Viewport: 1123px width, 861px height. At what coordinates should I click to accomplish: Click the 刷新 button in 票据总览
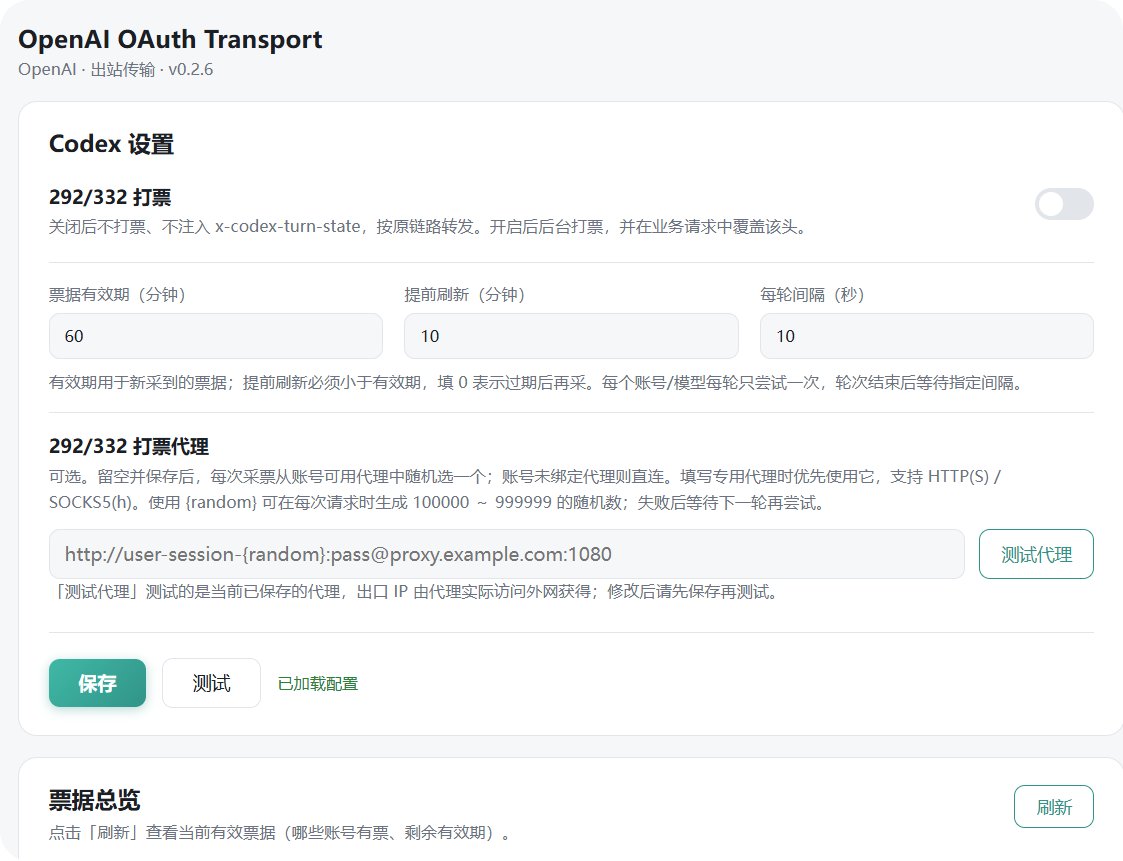pyautogui.click(x=1054, y=807)
